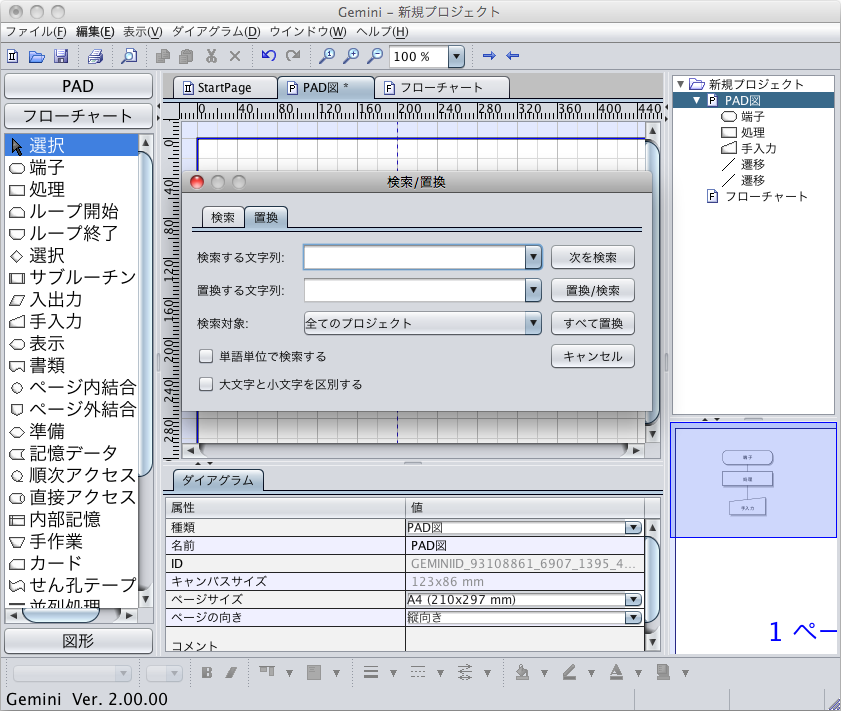Viewport: 841px width, 711px height.
Task: Select the diamond 選択 decision shape
Action: coord(72,255)
